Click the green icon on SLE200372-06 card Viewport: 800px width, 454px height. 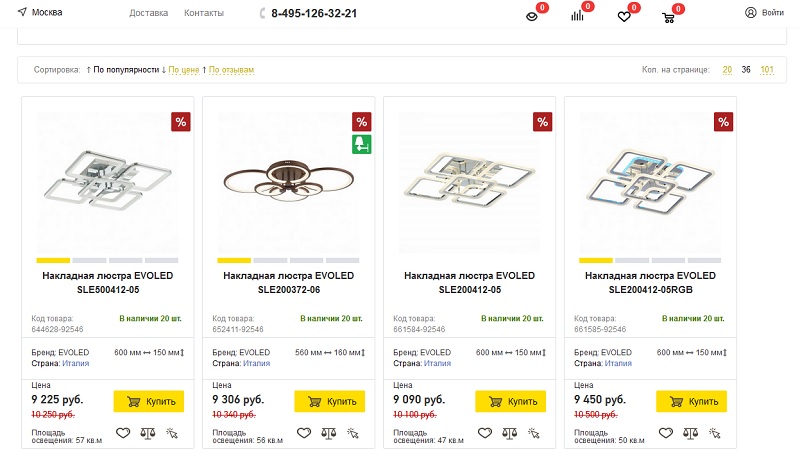pyautogui.click(x=362, y=144)
